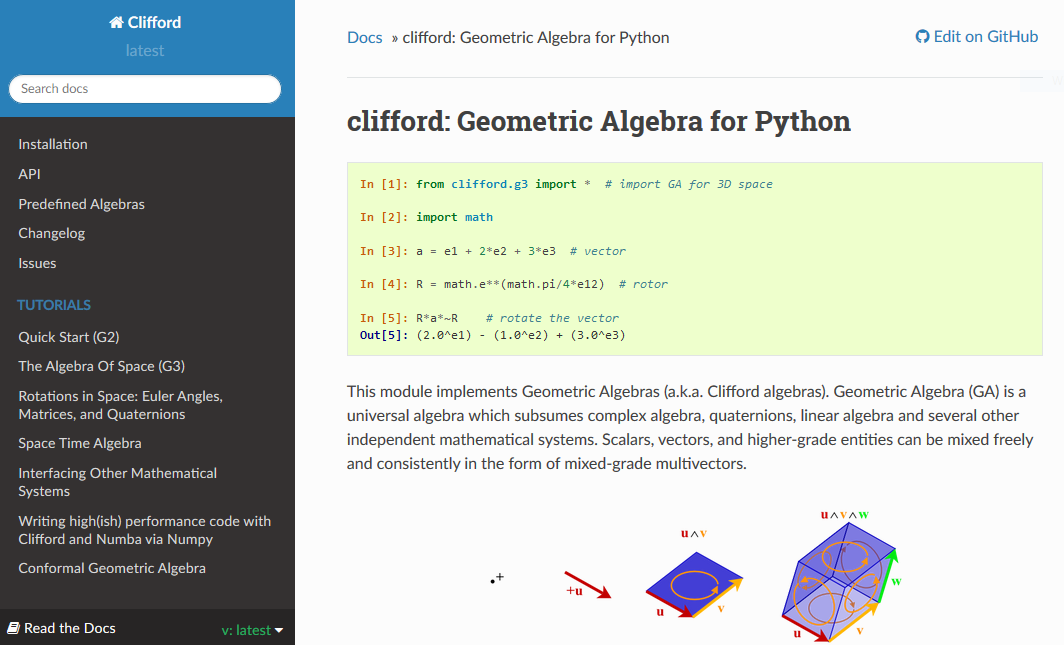Click the Out[5] result line
The image size is (1064, 645).
[493, 335]
